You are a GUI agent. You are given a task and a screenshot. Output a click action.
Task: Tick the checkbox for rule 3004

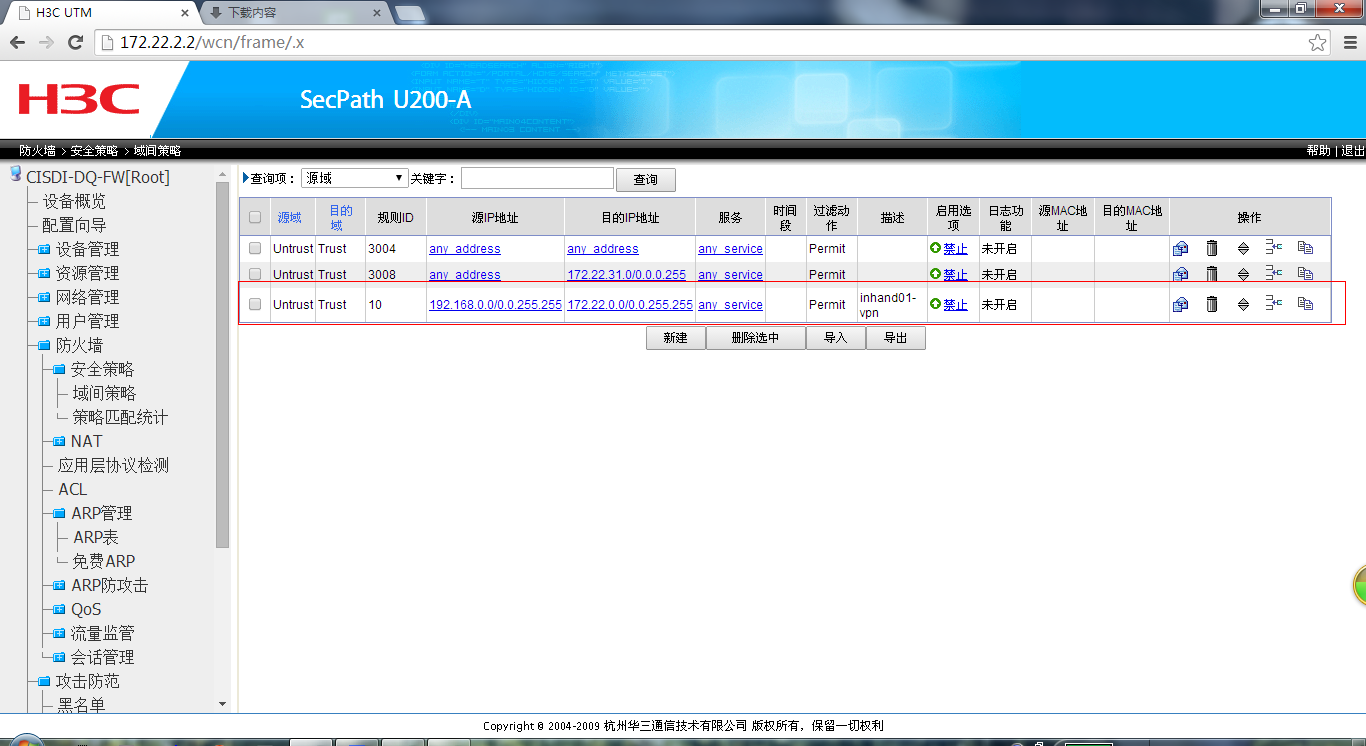[255, 248]
